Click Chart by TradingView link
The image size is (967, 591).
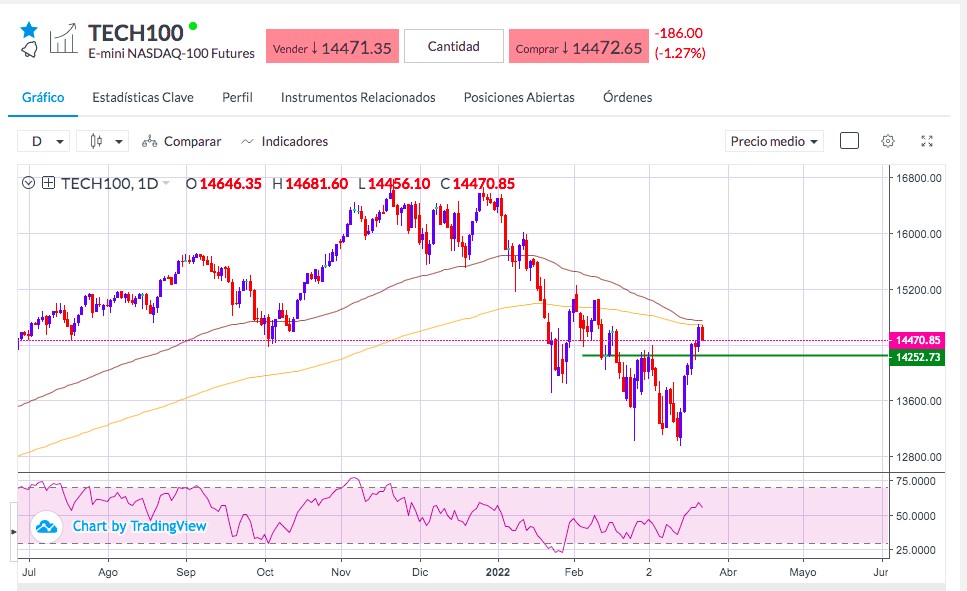coord(139,526)
